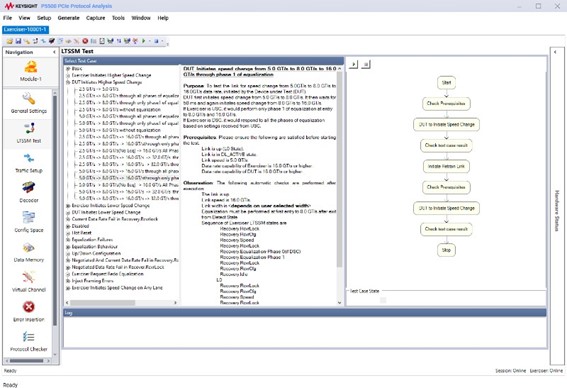
Task: Open the Generate menu
Action: pos(68,18)
